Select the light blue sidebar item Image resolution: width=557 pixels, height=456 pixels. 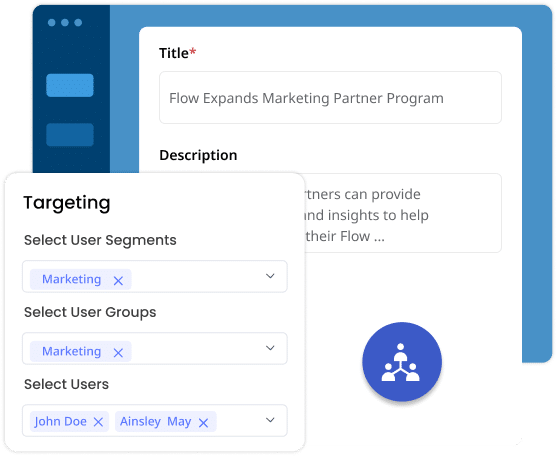click(x=70, y=85)
